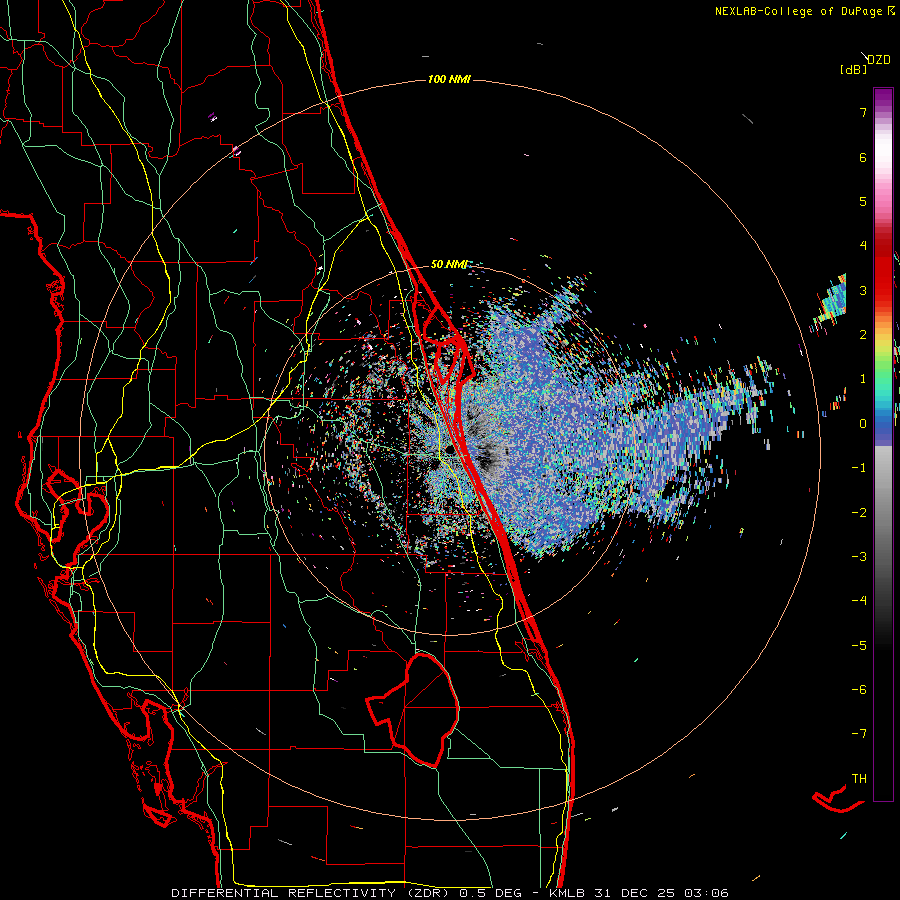
Task: Click the 100 NMI range ring label
Action: tap(449, 79)
